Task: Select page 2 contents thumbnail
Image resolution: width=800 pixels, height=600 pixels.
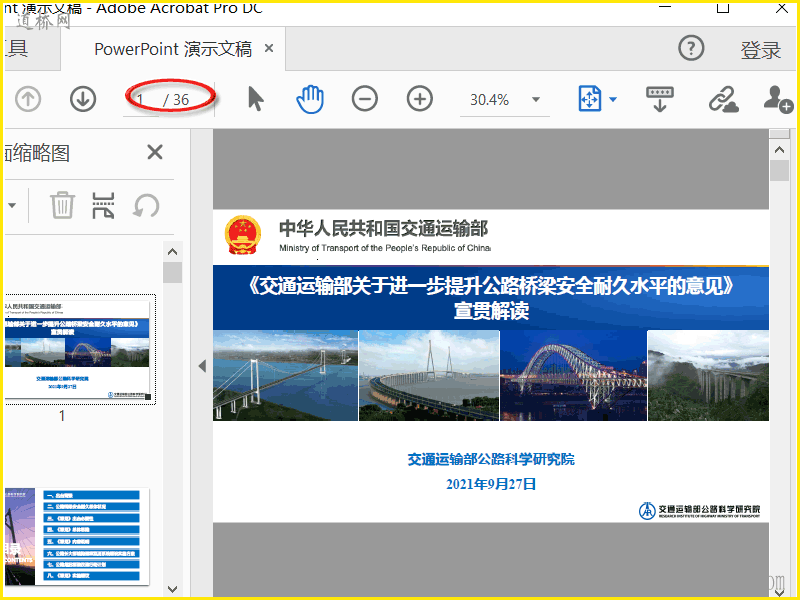Action: pyautogui.click(x=77, y=536)
